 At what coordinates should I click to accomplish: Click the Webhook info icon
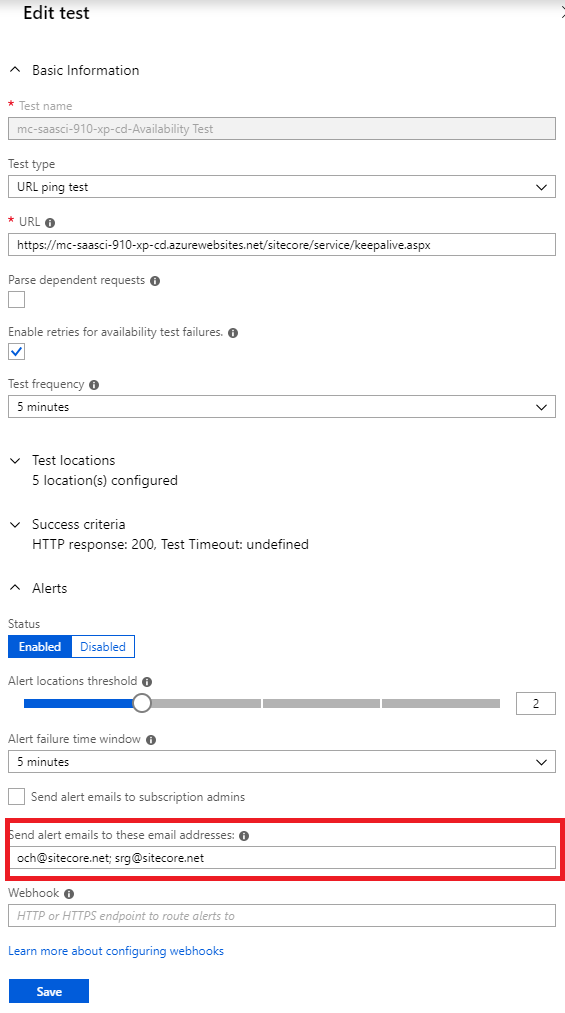tap(69, 894)
